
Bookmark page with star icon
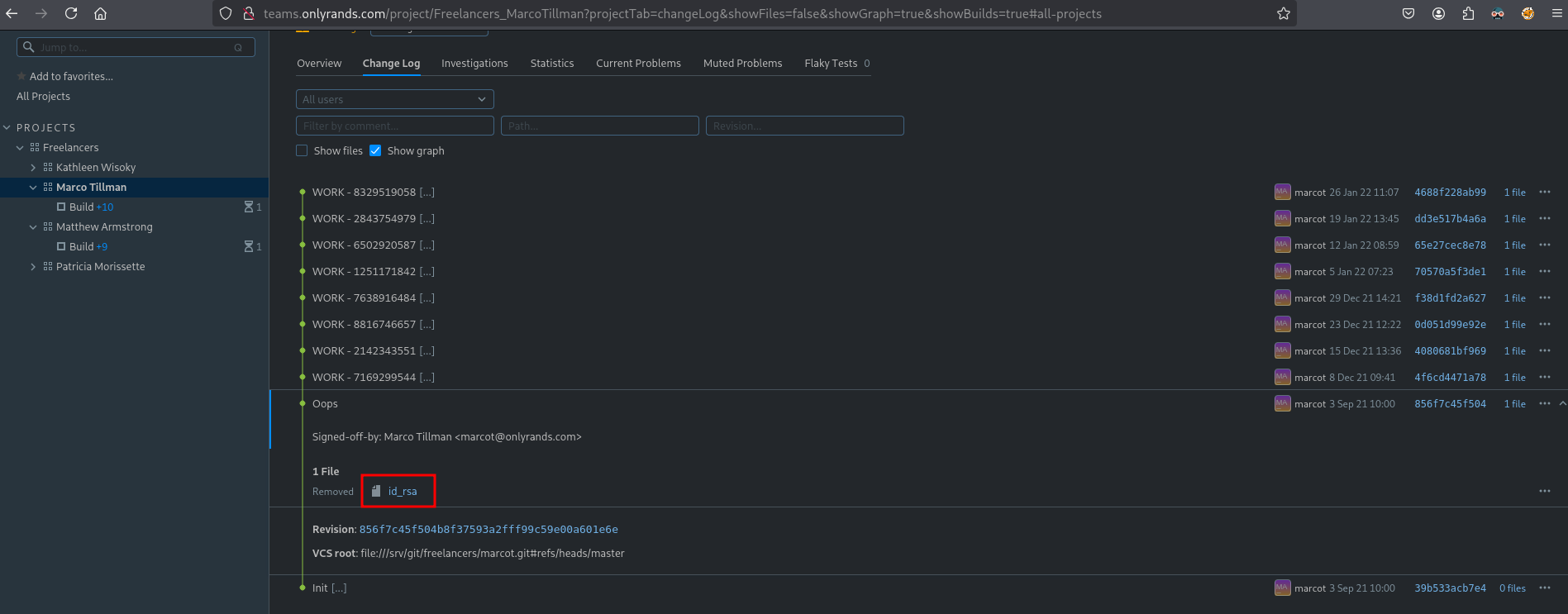(x=1283, y=13)
